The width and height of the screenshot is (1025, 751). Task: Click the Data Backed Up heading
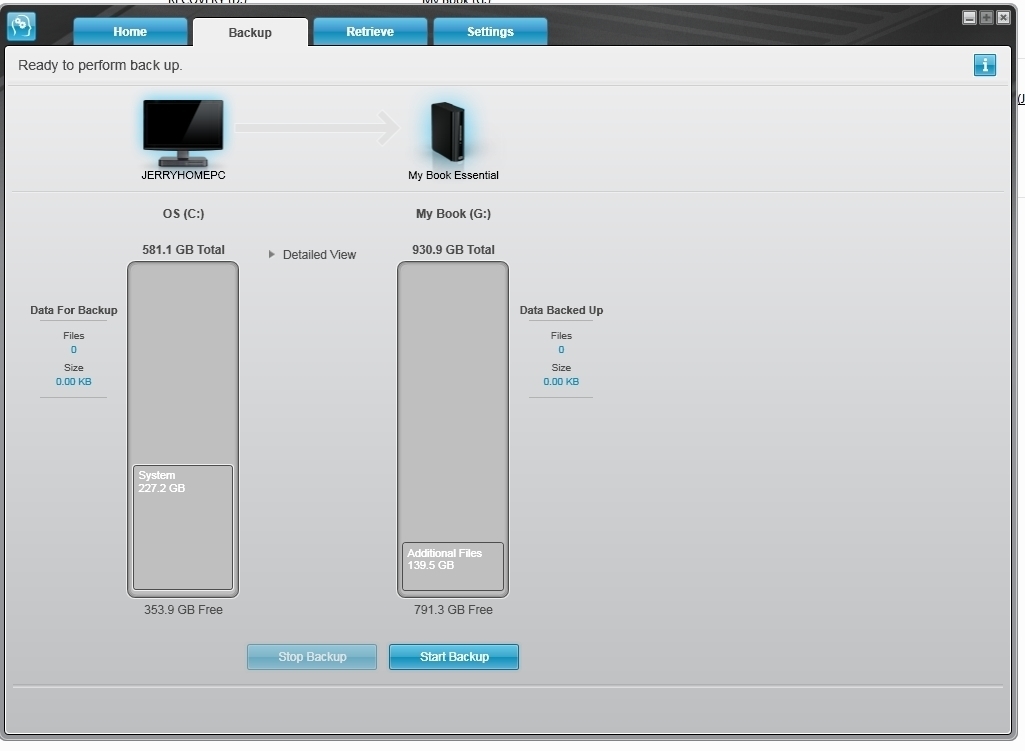click(561, 310)
